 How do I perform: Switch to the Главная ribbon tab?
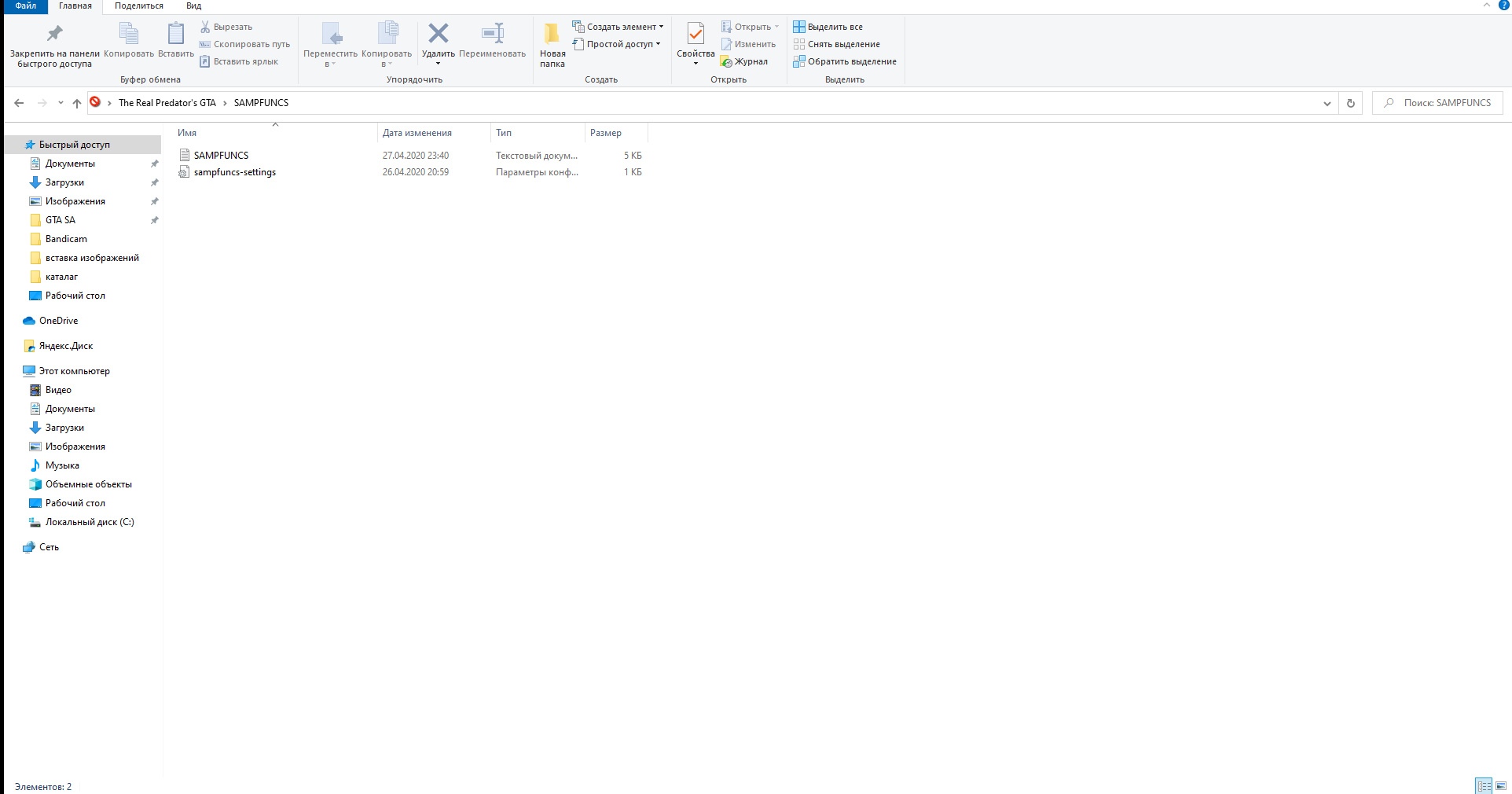(75, 6)
